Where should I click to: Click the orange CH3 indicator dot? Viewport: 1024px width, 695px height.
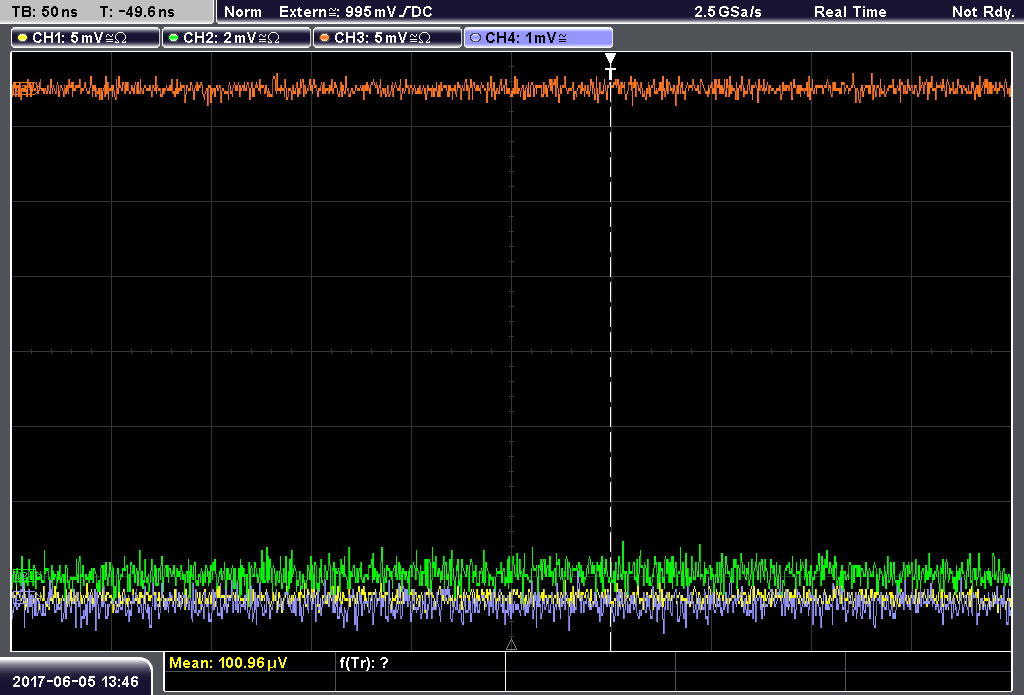(325, 38)
